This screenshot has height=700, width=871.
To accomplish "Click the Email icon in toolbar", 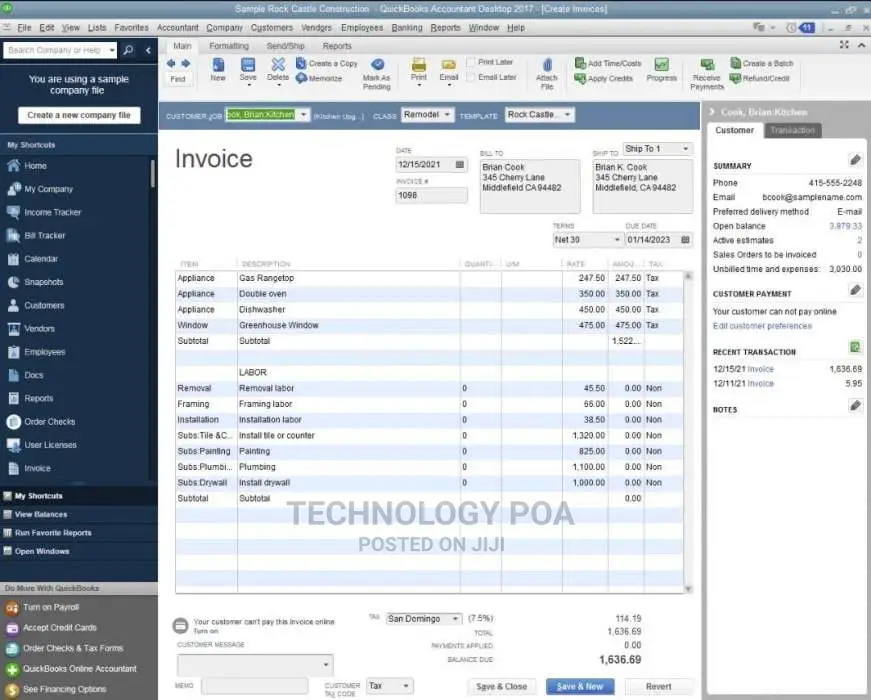I will (449, 64).
